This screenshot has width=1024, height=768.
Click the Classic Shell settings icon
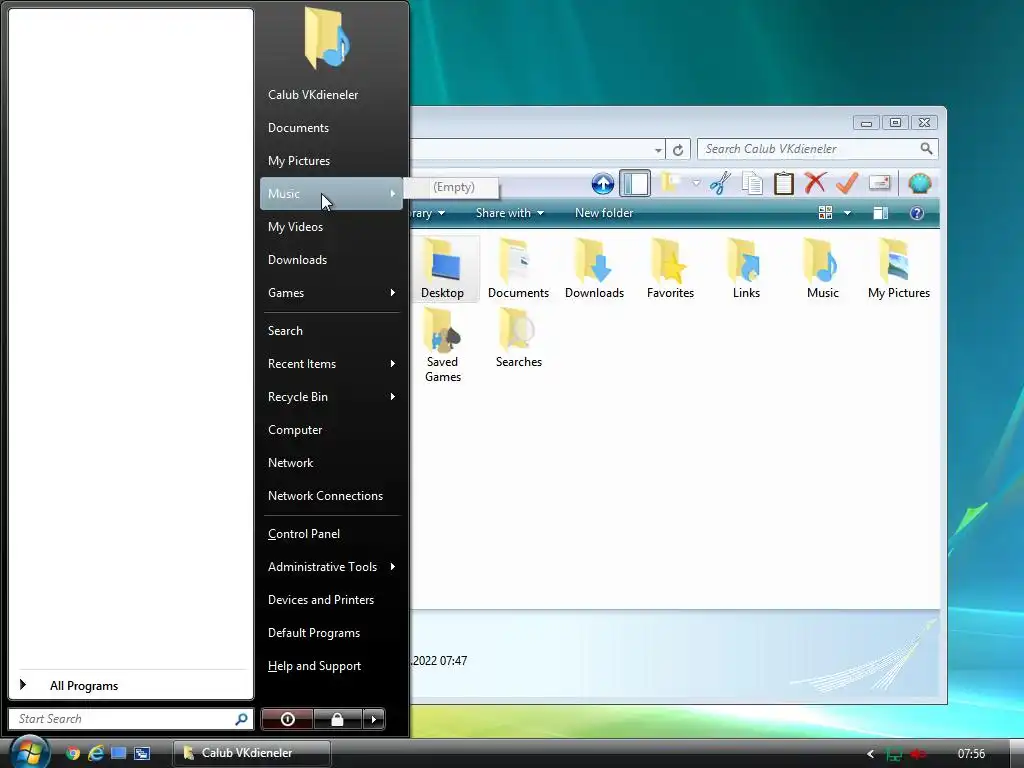[920, 184]
